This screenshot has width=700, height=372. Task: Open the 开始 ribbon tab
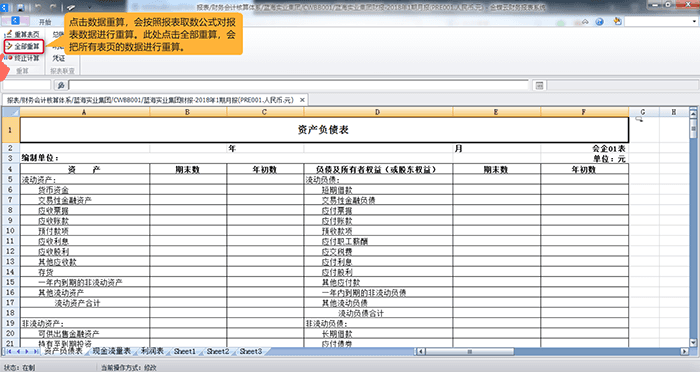tap(45, 21)
